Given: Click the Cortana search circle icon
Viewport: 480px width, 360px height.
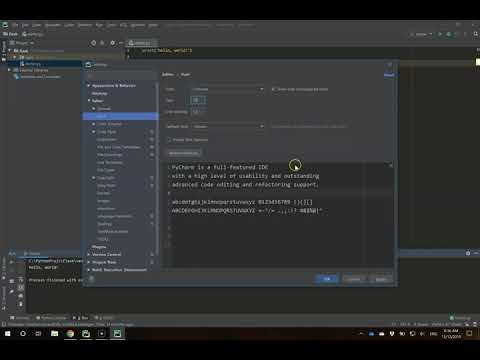Looking at the screenshot, I should click(x=23, y=333).
